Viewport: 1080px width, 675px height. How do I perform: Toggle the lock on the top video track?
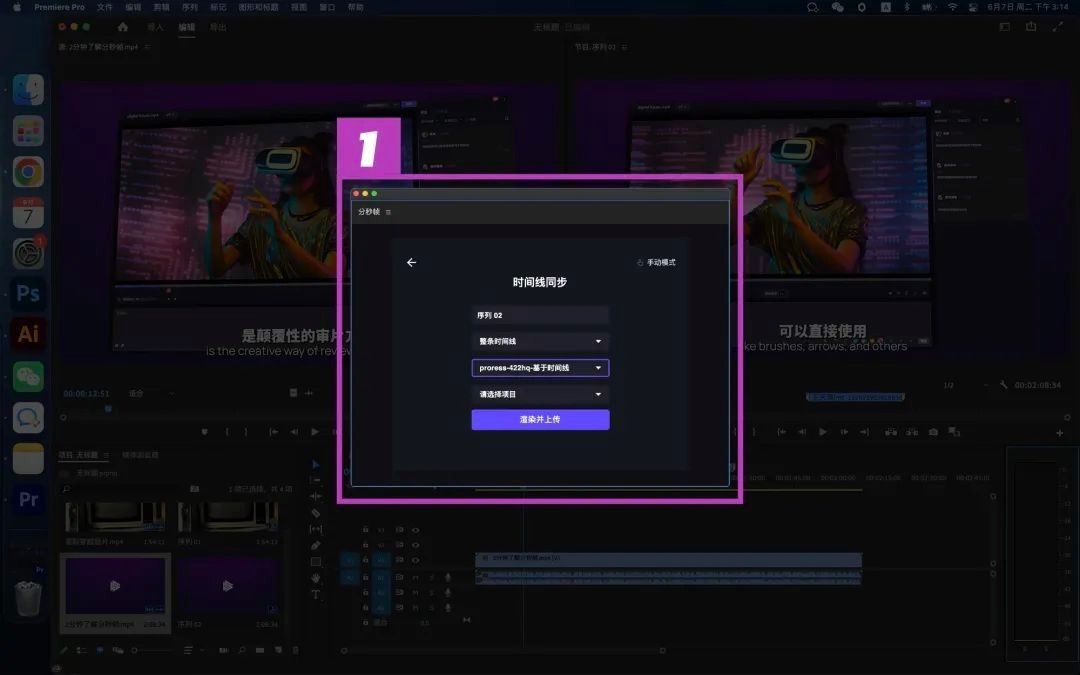coord(365,530)
